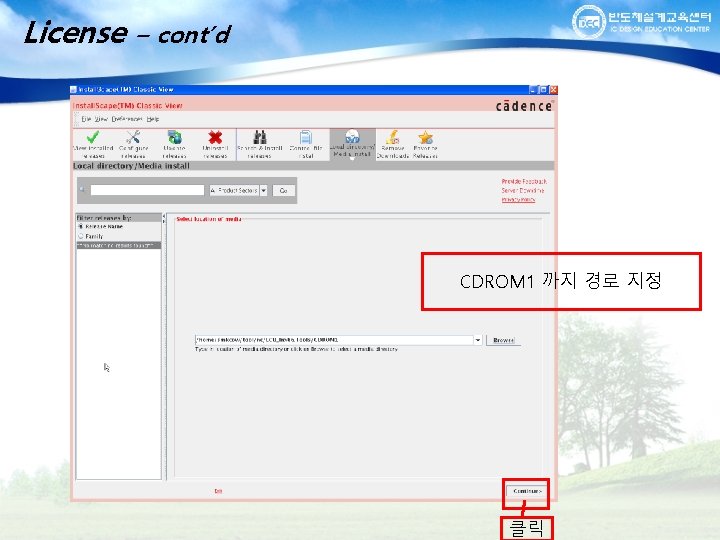Select the Release Name filter radio button
720x540 pixels.
click(81, 226)
